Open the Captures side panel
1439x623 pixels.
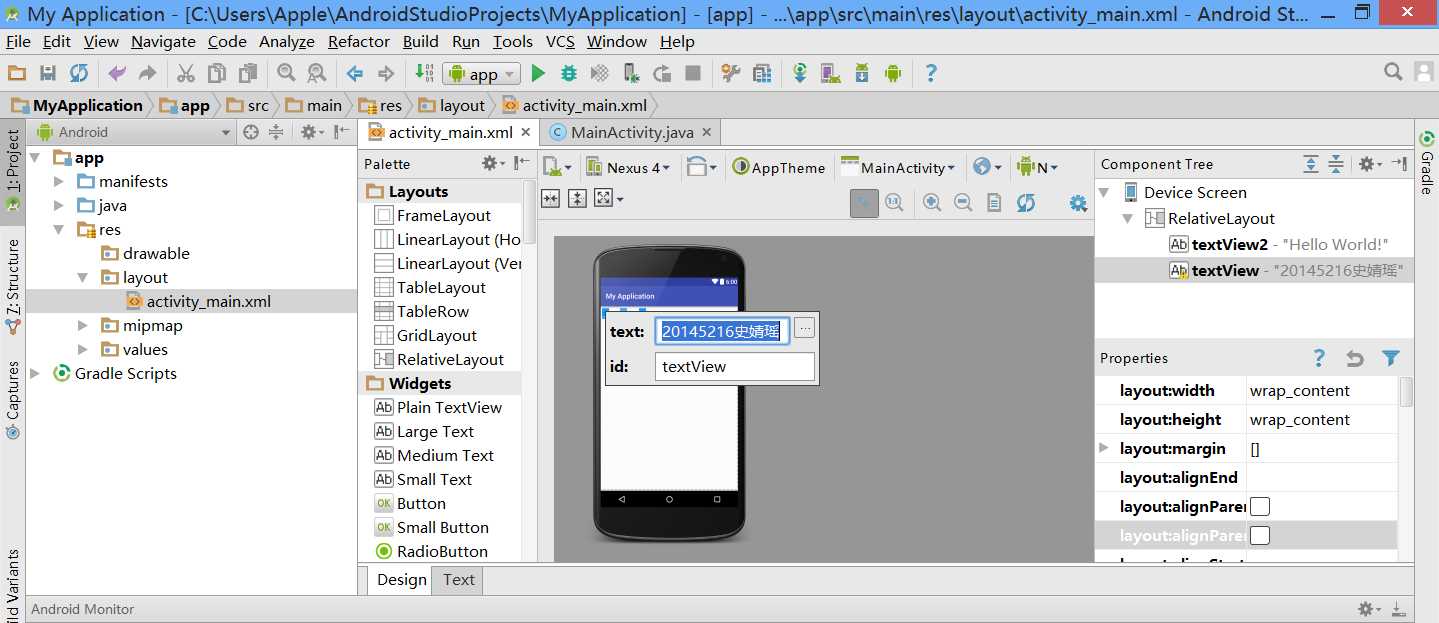[12, 400]
